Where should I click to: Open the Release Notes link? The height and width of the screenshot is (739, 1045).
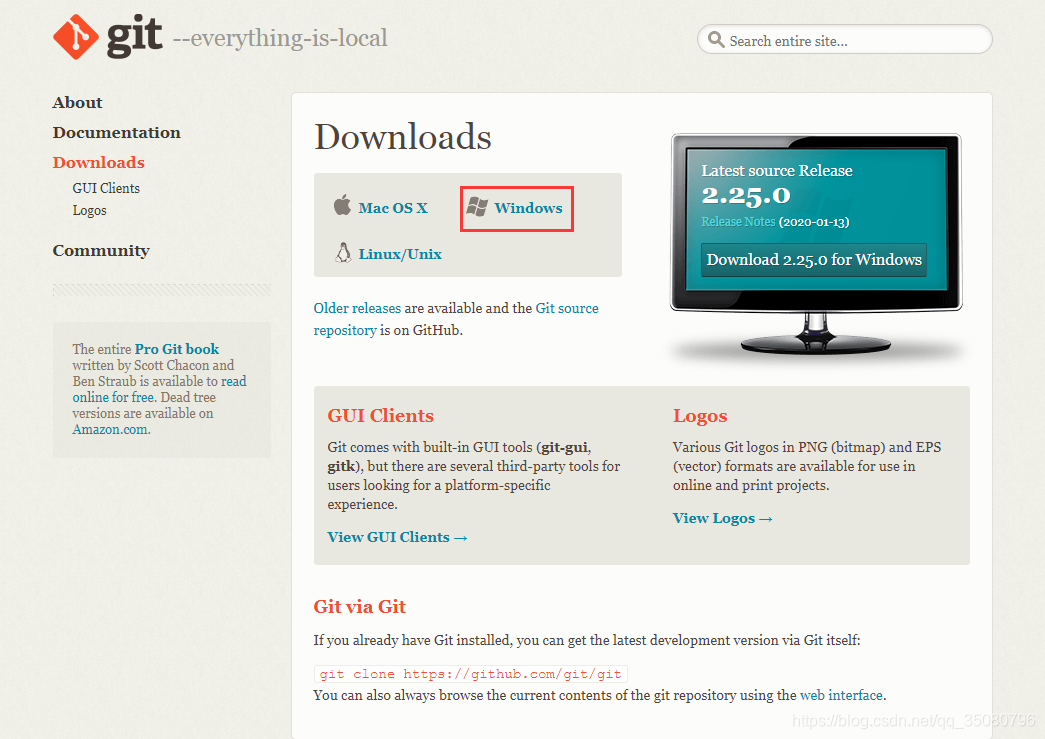click(x=738, y=221)
